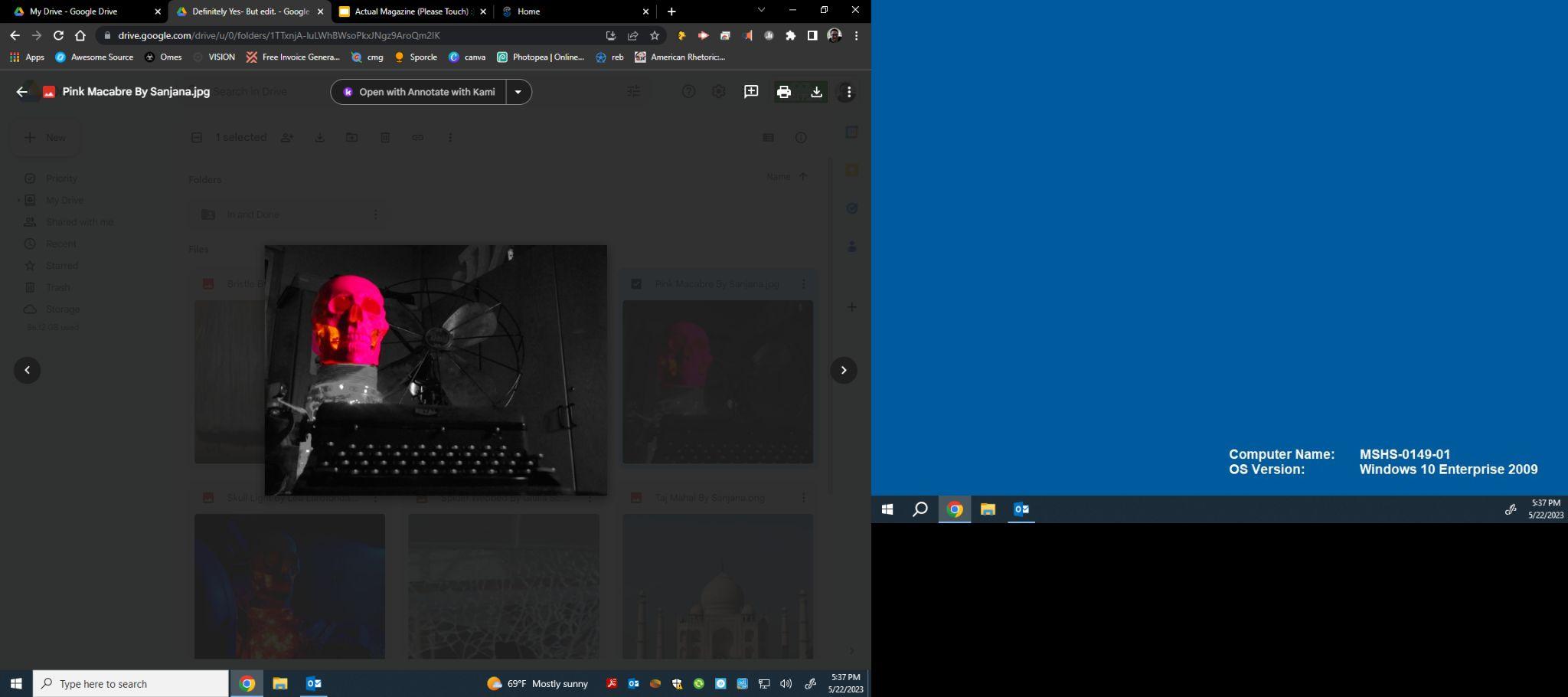Open search on the second monitor taskbar
1568x697 pixels.
tap(920, 509)
